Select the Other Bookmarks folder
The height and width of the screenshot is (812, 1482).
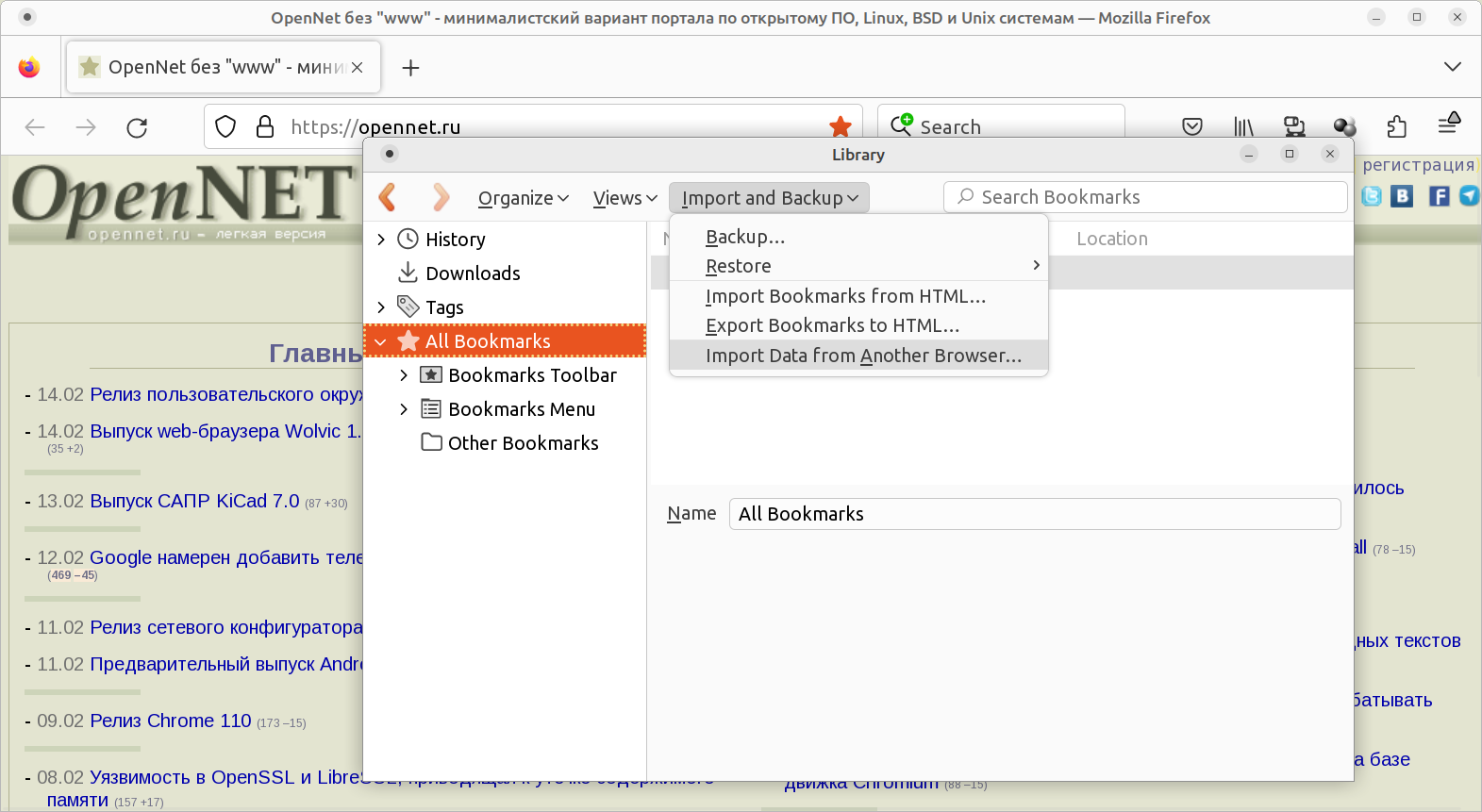click(x=523, y=443)
